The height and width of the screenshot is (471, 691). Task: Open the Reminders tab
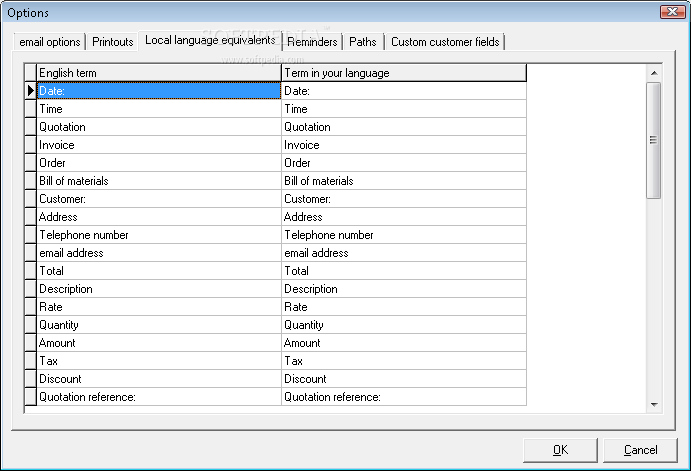coord(312,42)
